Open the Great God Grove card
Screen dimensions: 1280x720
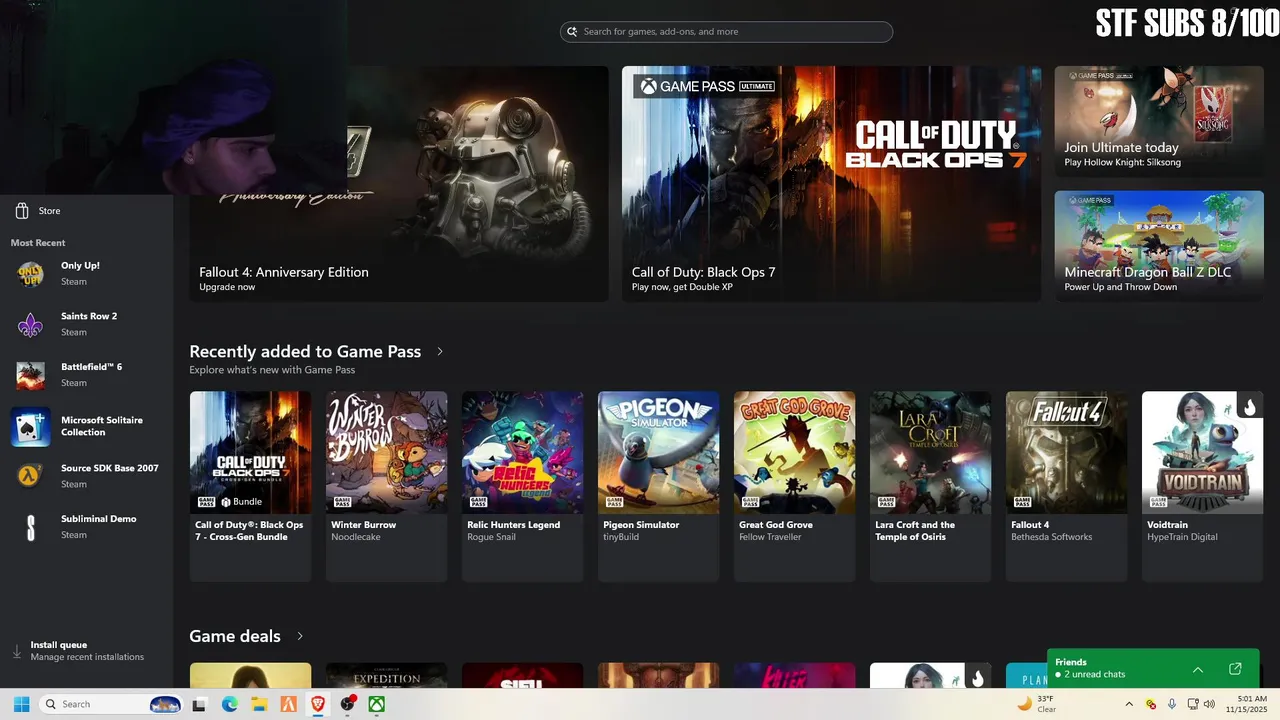tap(794, 486)
